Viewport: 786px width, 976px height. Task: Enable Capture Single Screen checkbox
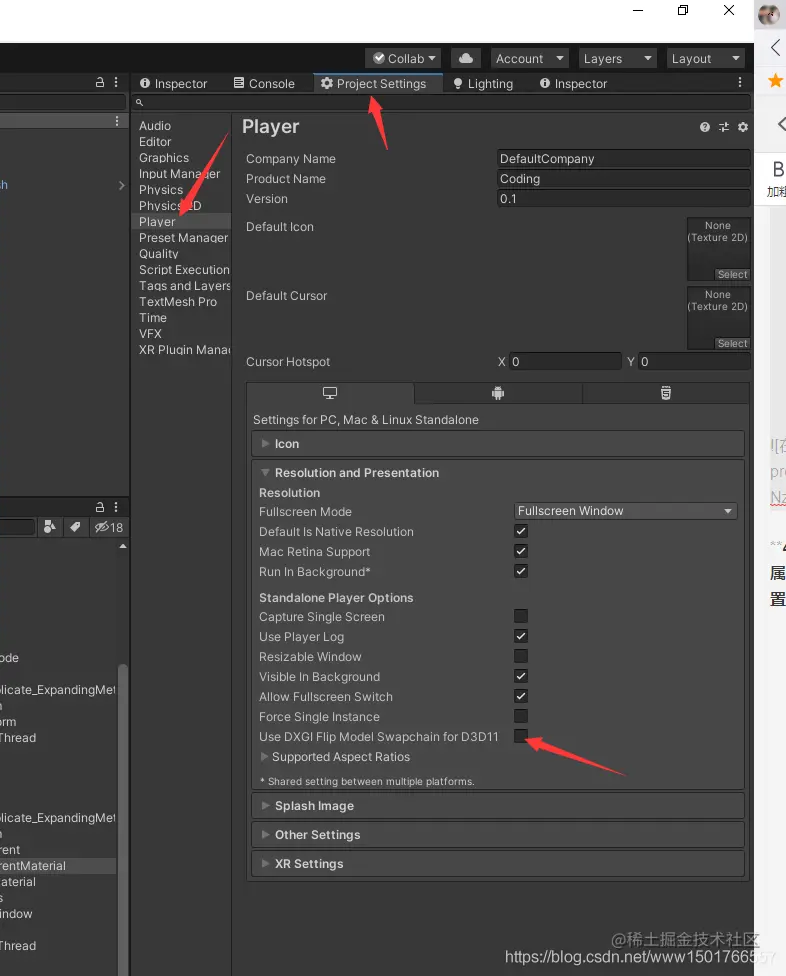[x=521, y=616]
